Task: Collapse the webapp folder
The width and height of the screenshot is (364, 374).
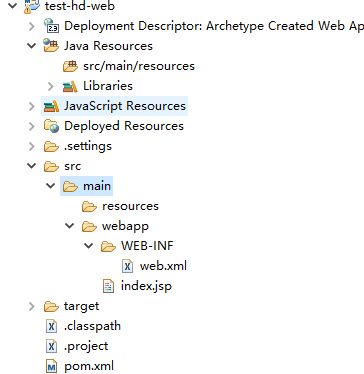Action: [70, 226]
